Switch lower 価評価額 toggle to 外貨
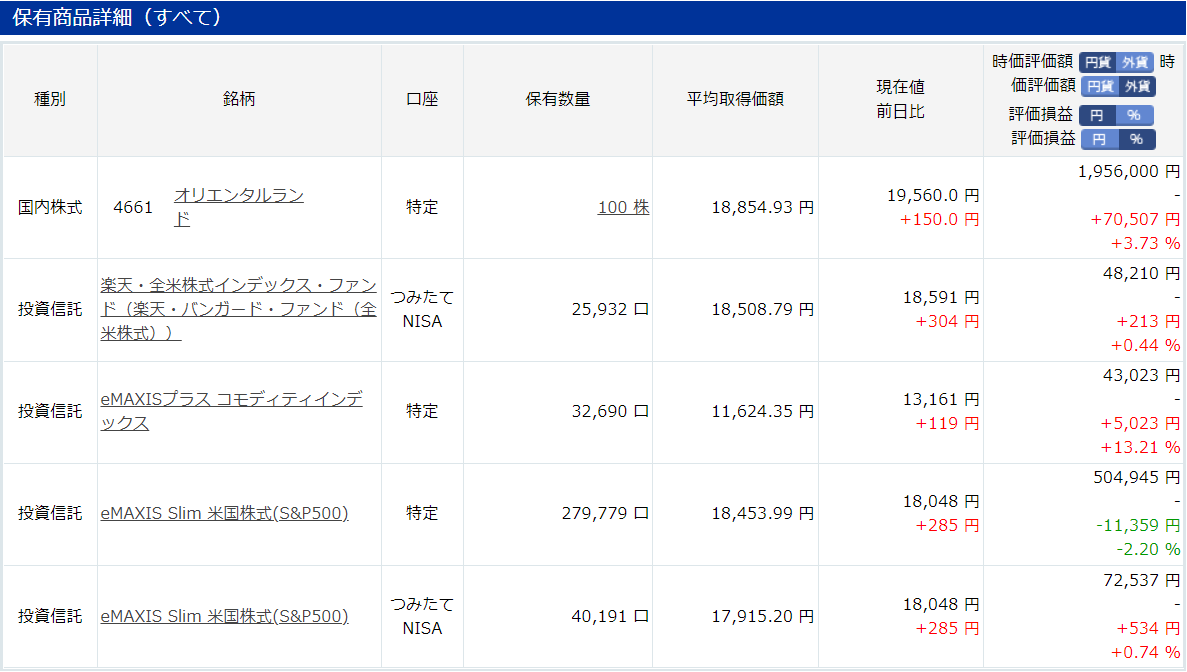This screenshot has width=1187, height=672. pos(1137,86)
